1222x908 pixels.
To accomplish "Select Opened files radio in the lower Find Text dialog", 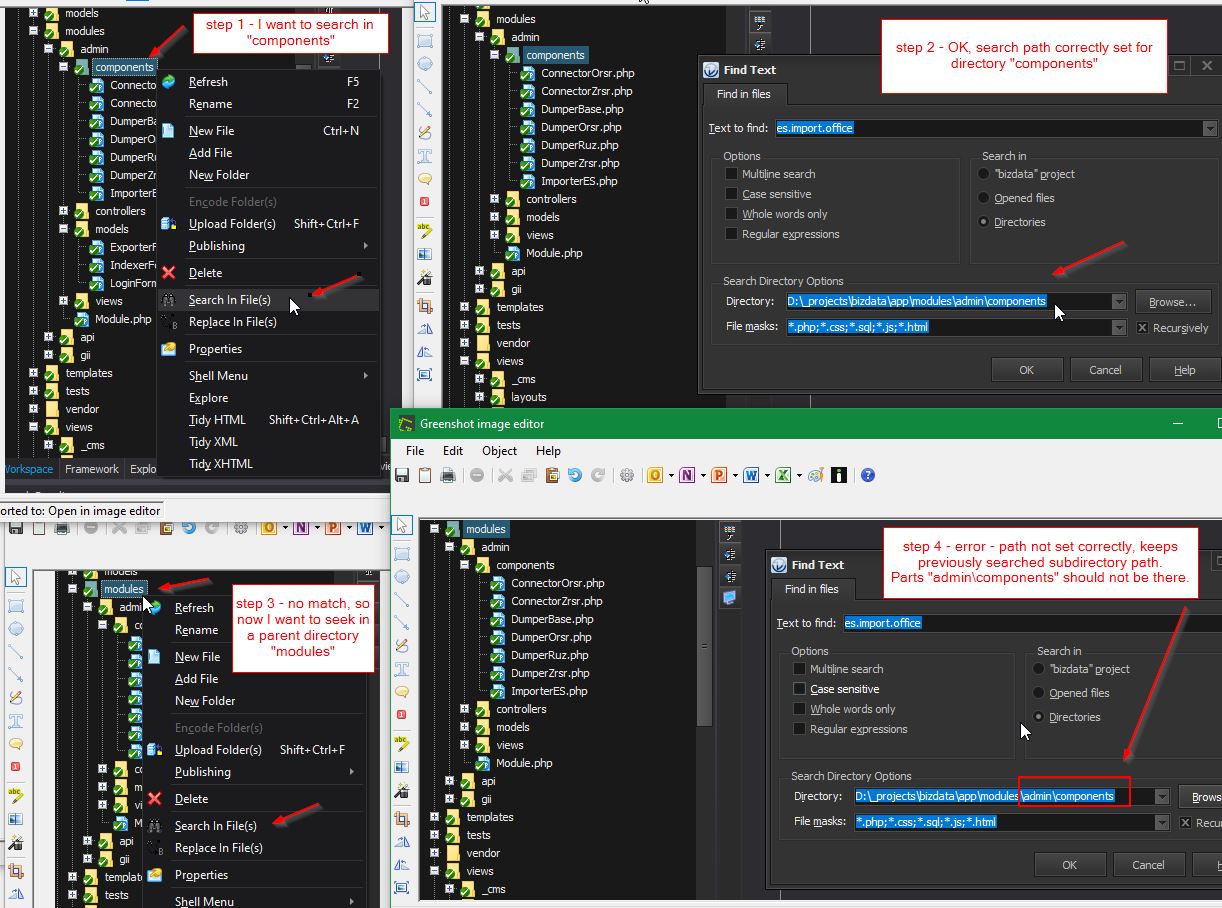I will click(x=1039, y=693).
